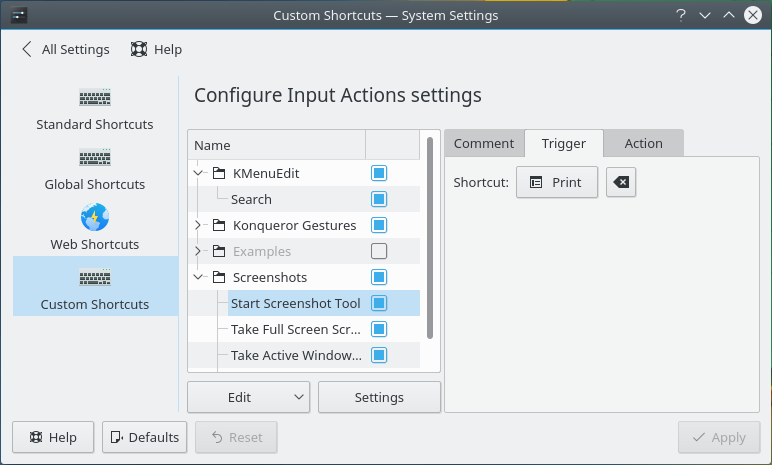Open Standard Shortcuts keyboard icon
Viewport: 772px width, 465px height.
(x=95, y=98)
